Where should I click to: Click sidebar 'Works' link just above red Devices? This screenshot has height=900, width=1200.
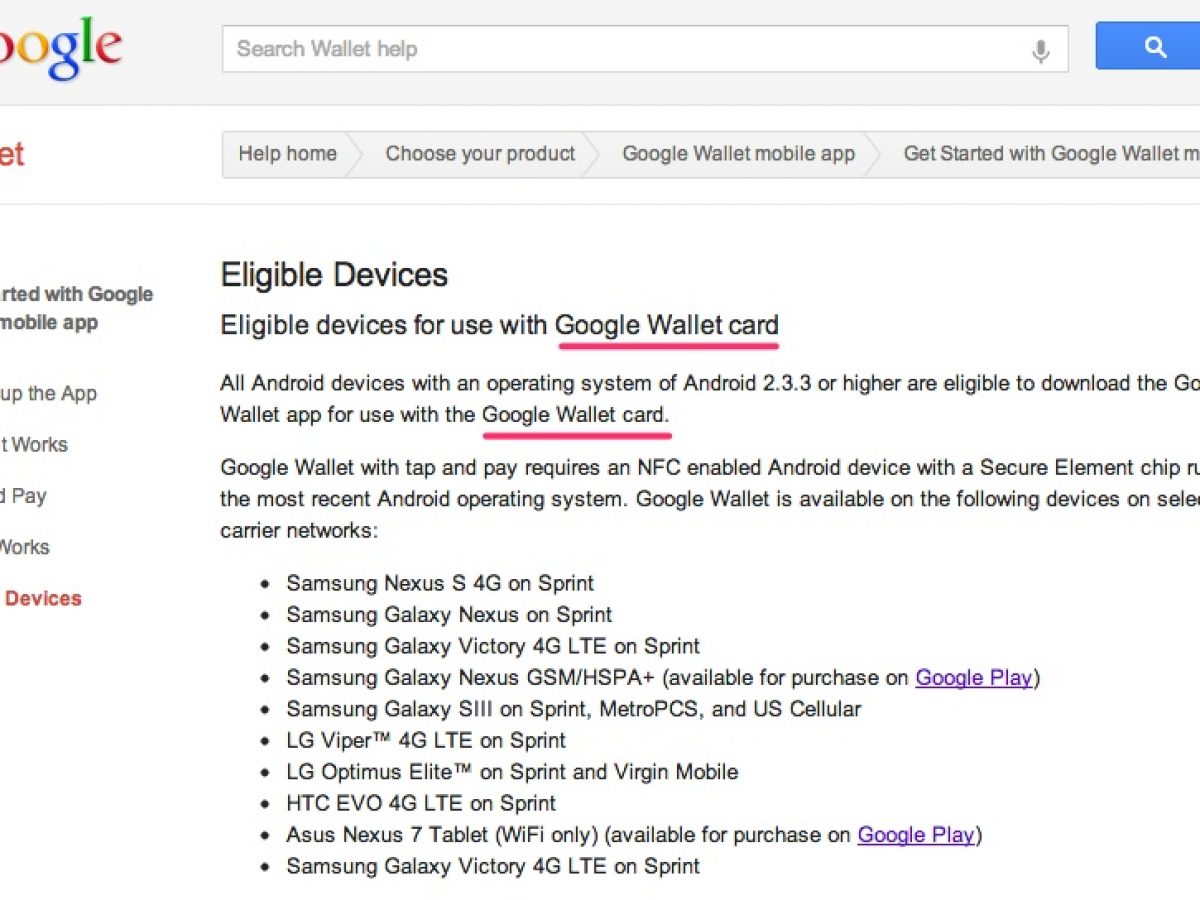coord(24,547)
